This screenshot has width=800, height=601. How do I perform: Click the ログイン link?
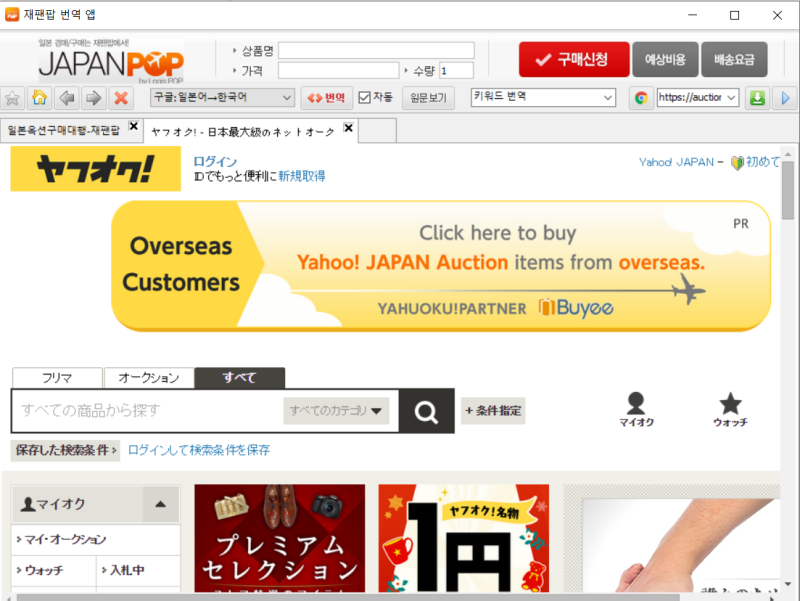[215, 162]
